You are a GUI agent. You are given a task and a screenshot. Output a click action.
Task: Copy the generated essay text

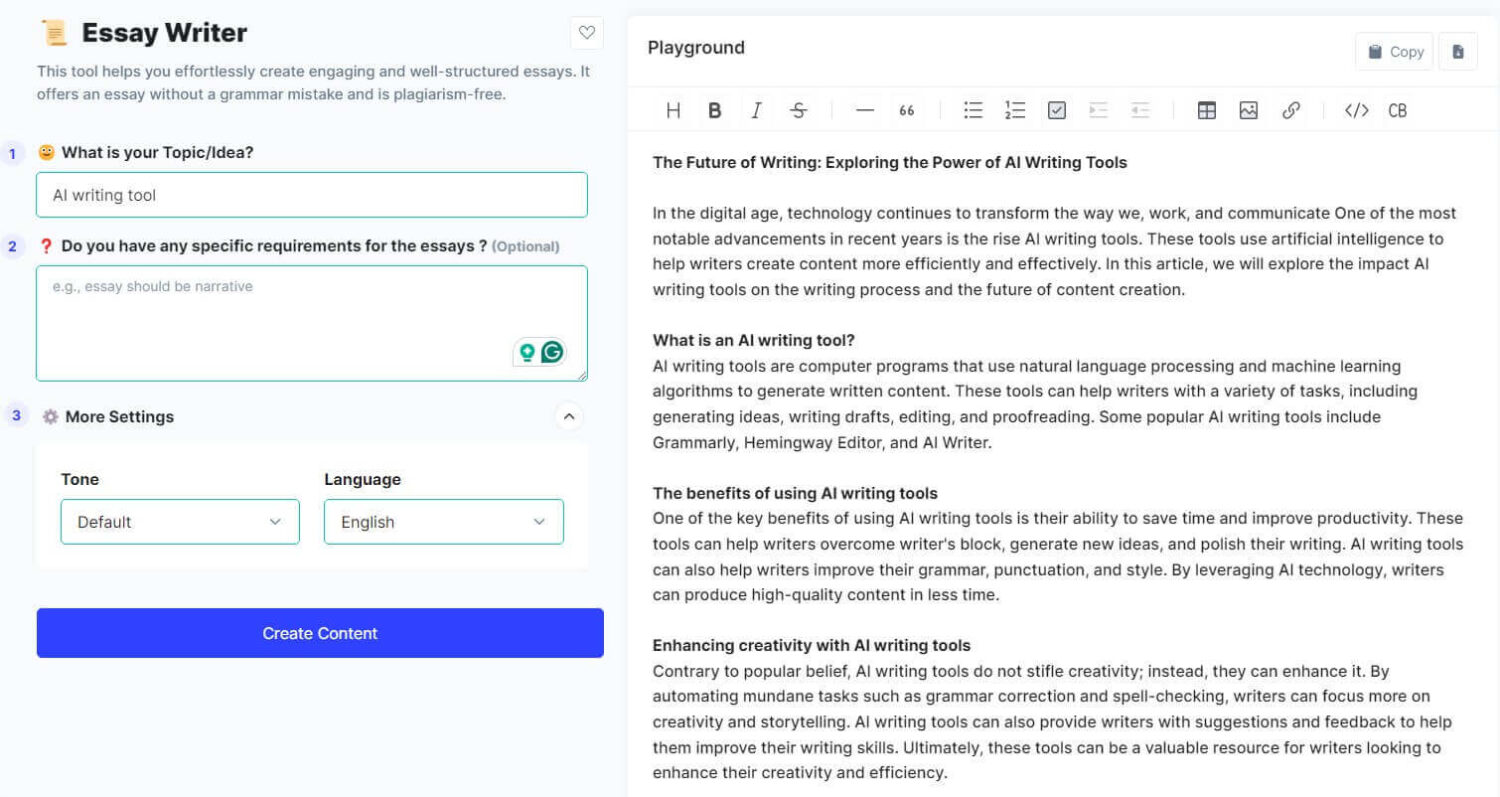point(1394,52)
